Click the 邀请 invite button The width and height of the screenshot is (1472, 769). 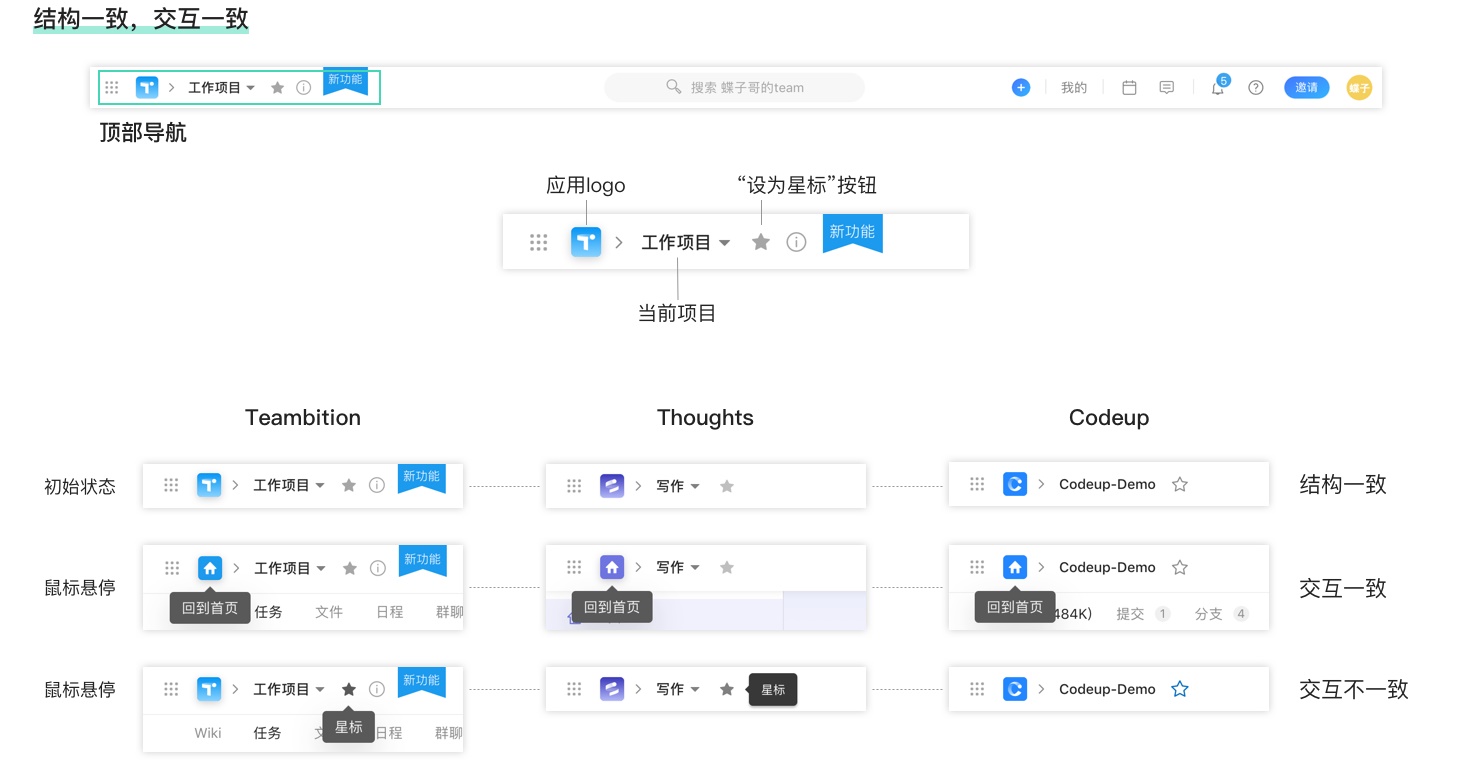coord(1306,88)
